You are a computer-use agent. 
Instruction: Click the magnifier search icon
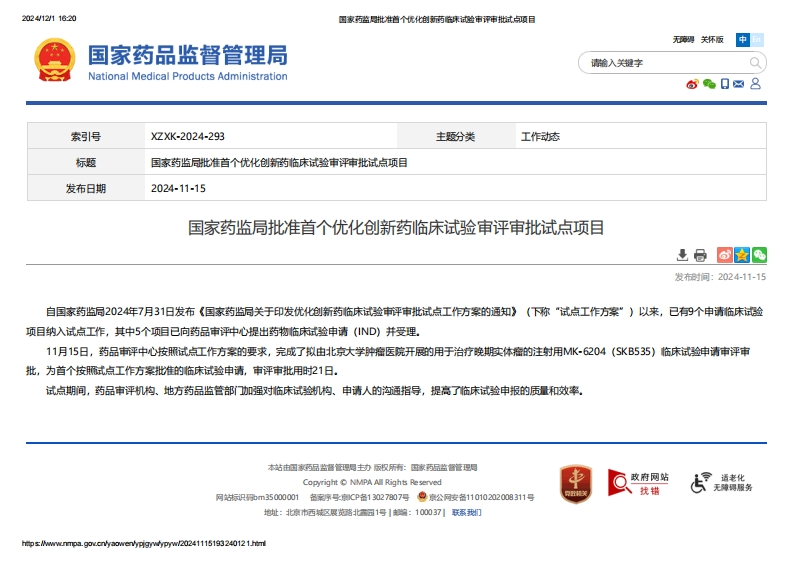click(x=756, y=62)
